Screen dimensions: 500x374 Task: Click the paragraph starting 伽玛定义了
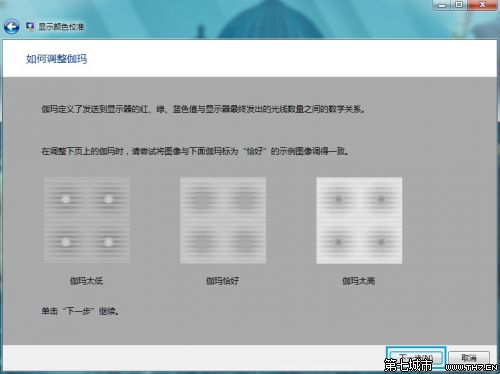203,109
